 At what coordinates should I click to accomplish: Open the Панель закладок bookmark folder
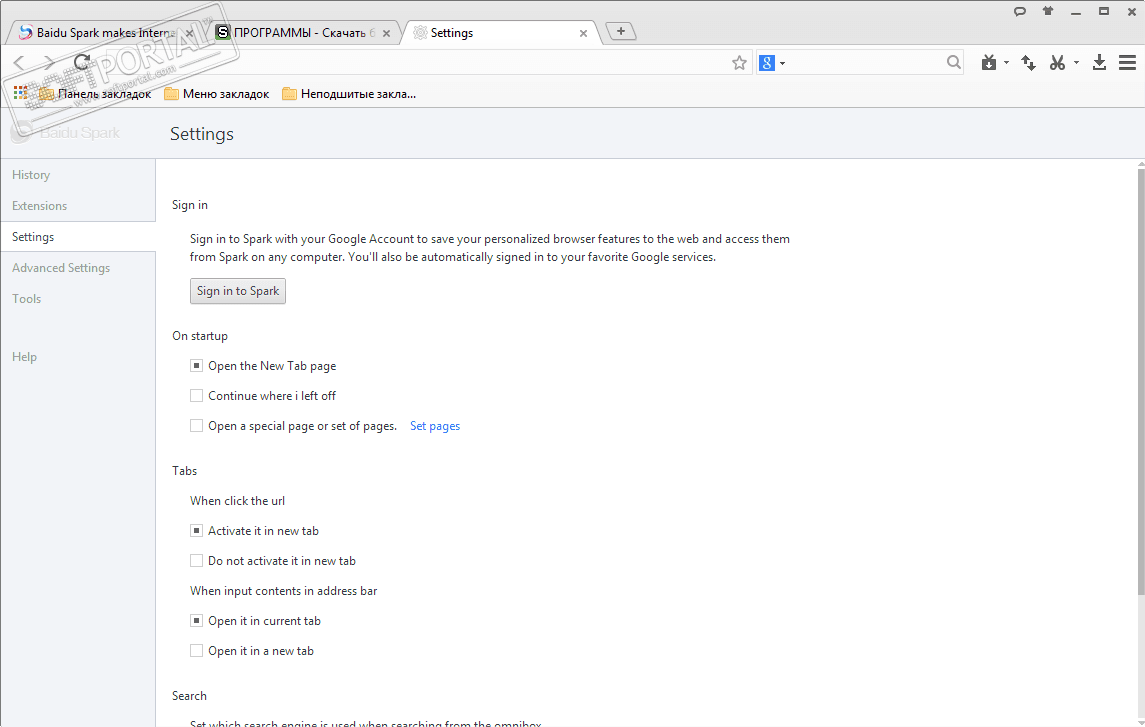[95, 93]
